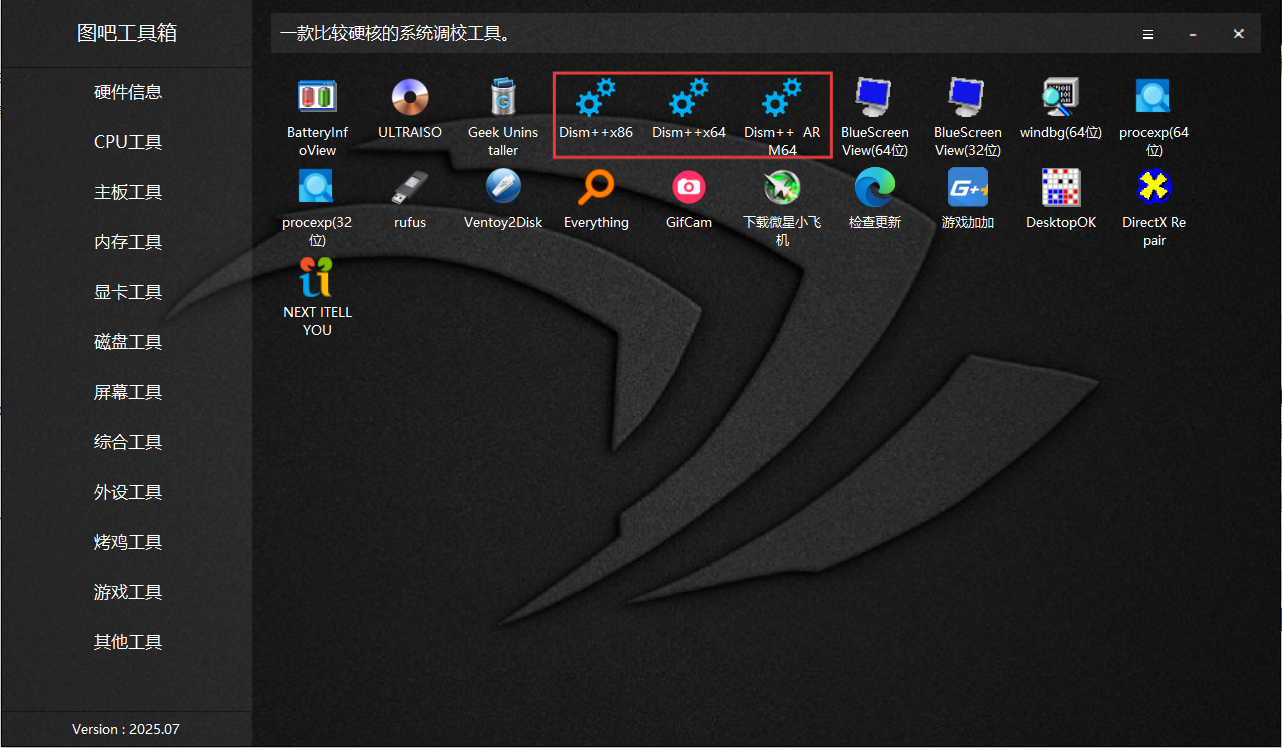Viewport: 1282px width, 748px height.
Task: Click the 图吧工具箱 title text
Action: 127,33
